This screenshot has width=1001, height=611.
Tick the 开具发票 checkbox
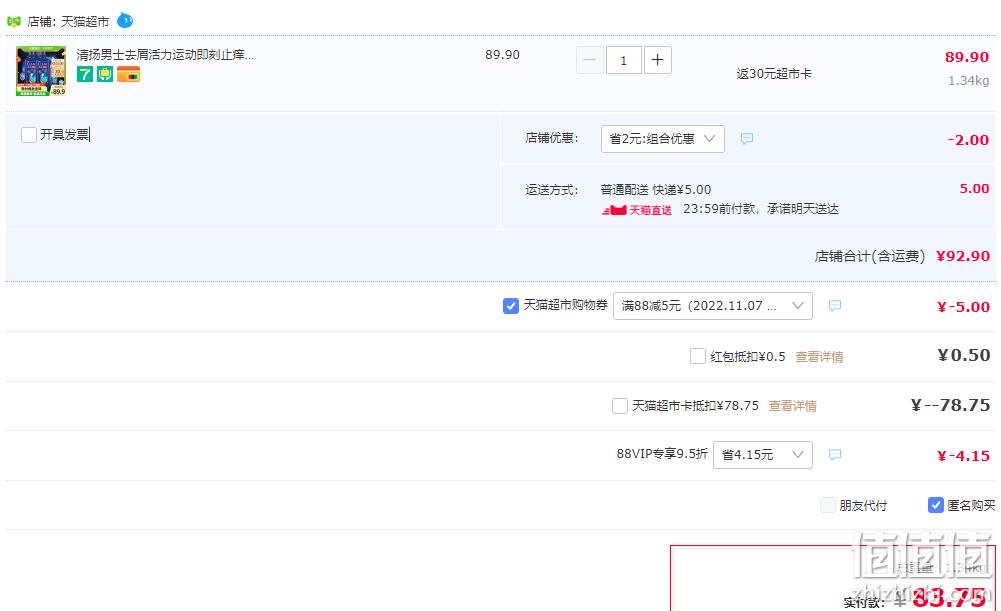29,135
